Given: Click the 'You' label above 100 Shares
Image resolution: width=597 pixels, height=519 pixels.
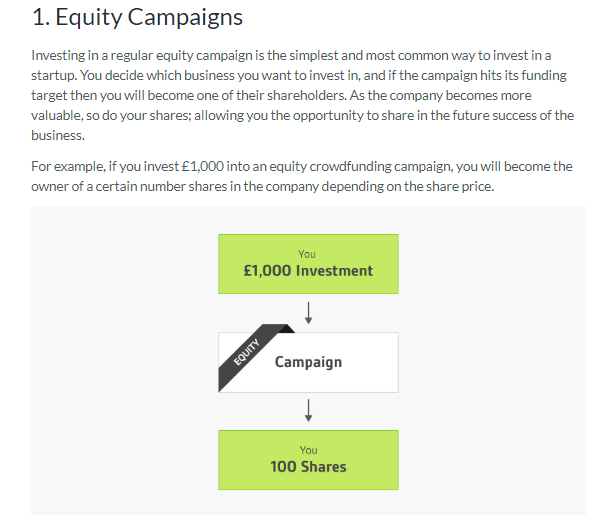Looking at the screenshot, I should [x=308, y=450].
